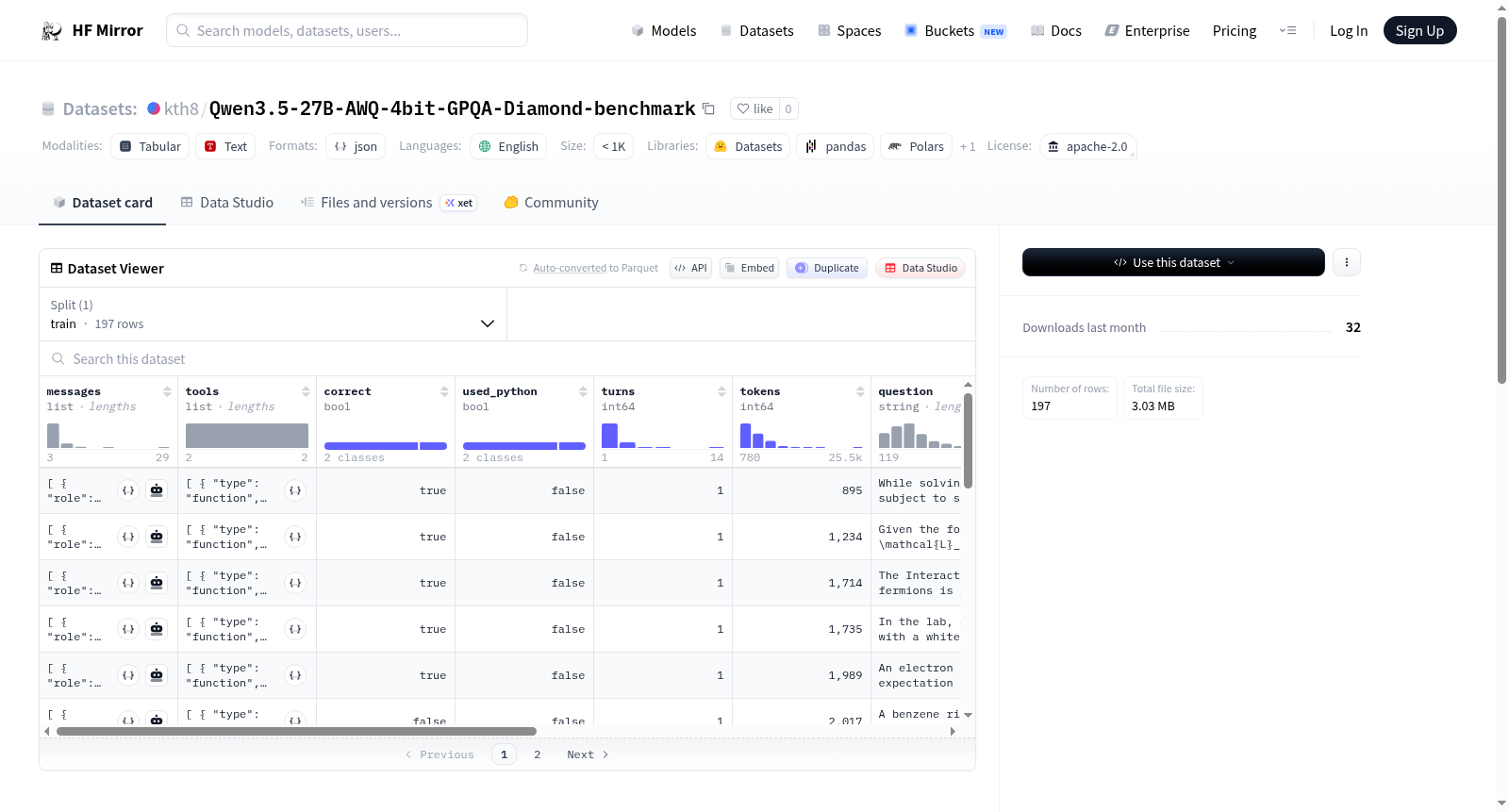Click the tokens histogram bar chart
Viewport: 1509px width, 812px height.
click(802, 436)
